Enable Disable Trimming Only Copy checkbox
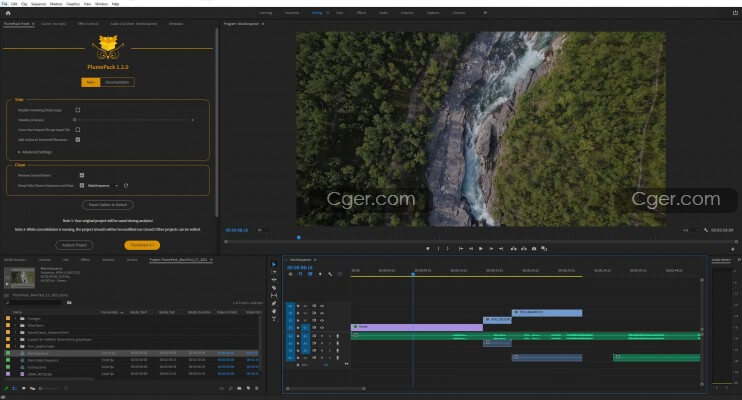The width and height of the screenshot is (742, 400). [78, 110]
